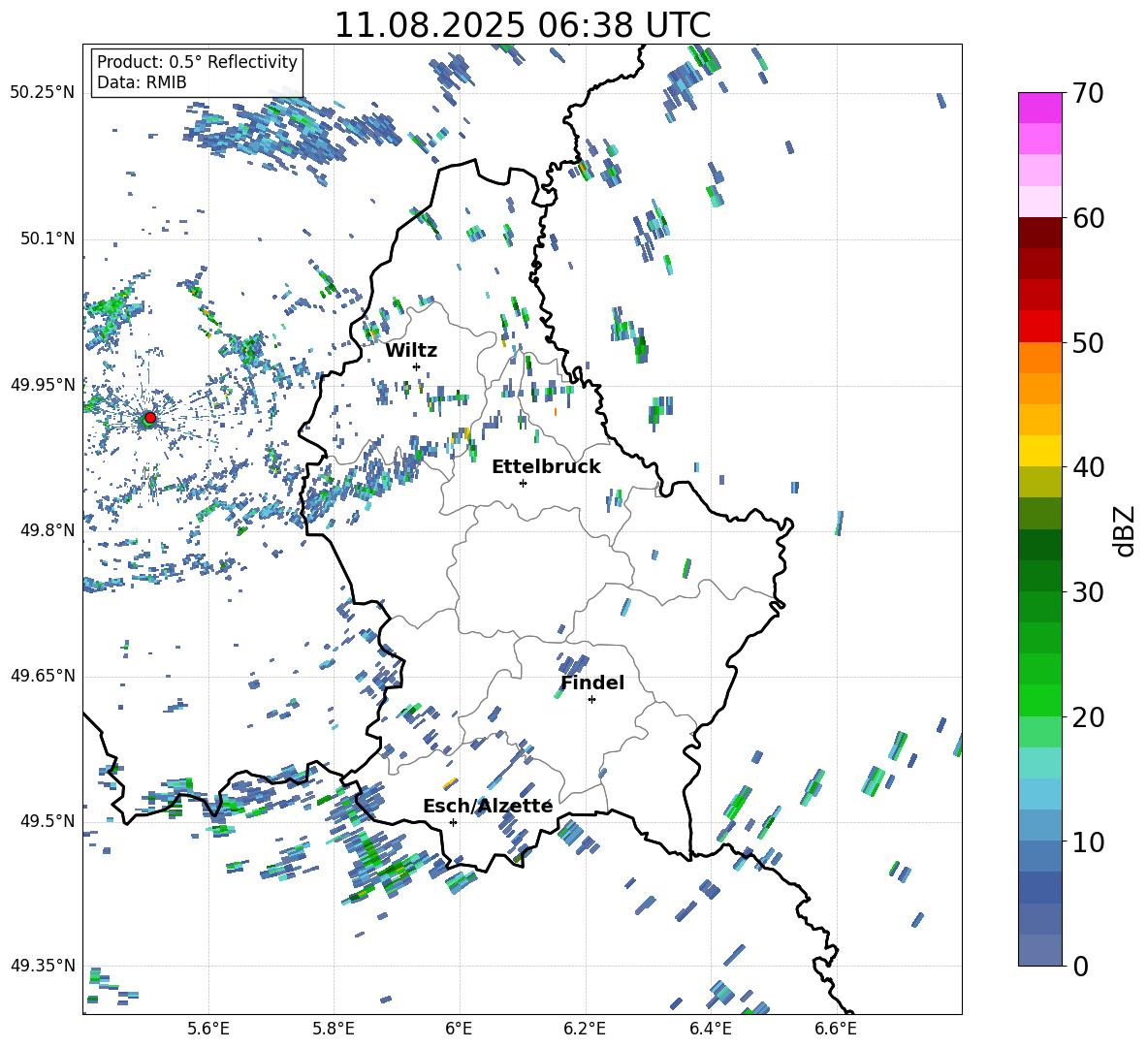Click the Ettelbruck town label
The width and height of the screenshot is (1148, 1048).
(546, 467)
